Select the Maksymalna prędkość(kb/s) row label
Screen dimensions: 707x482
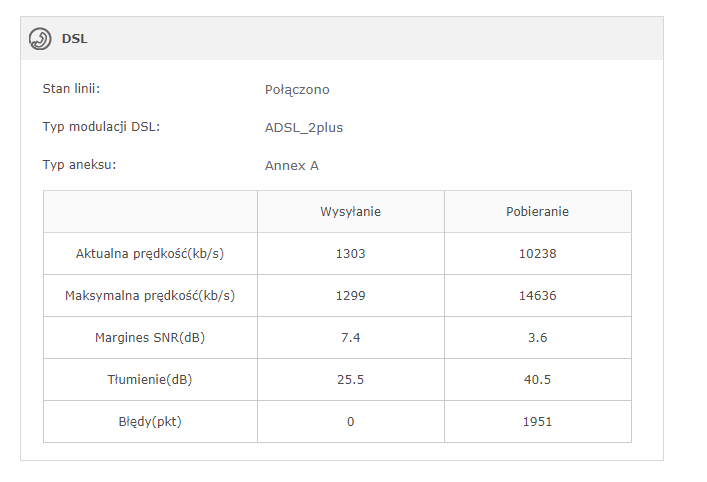click(150, 296)
